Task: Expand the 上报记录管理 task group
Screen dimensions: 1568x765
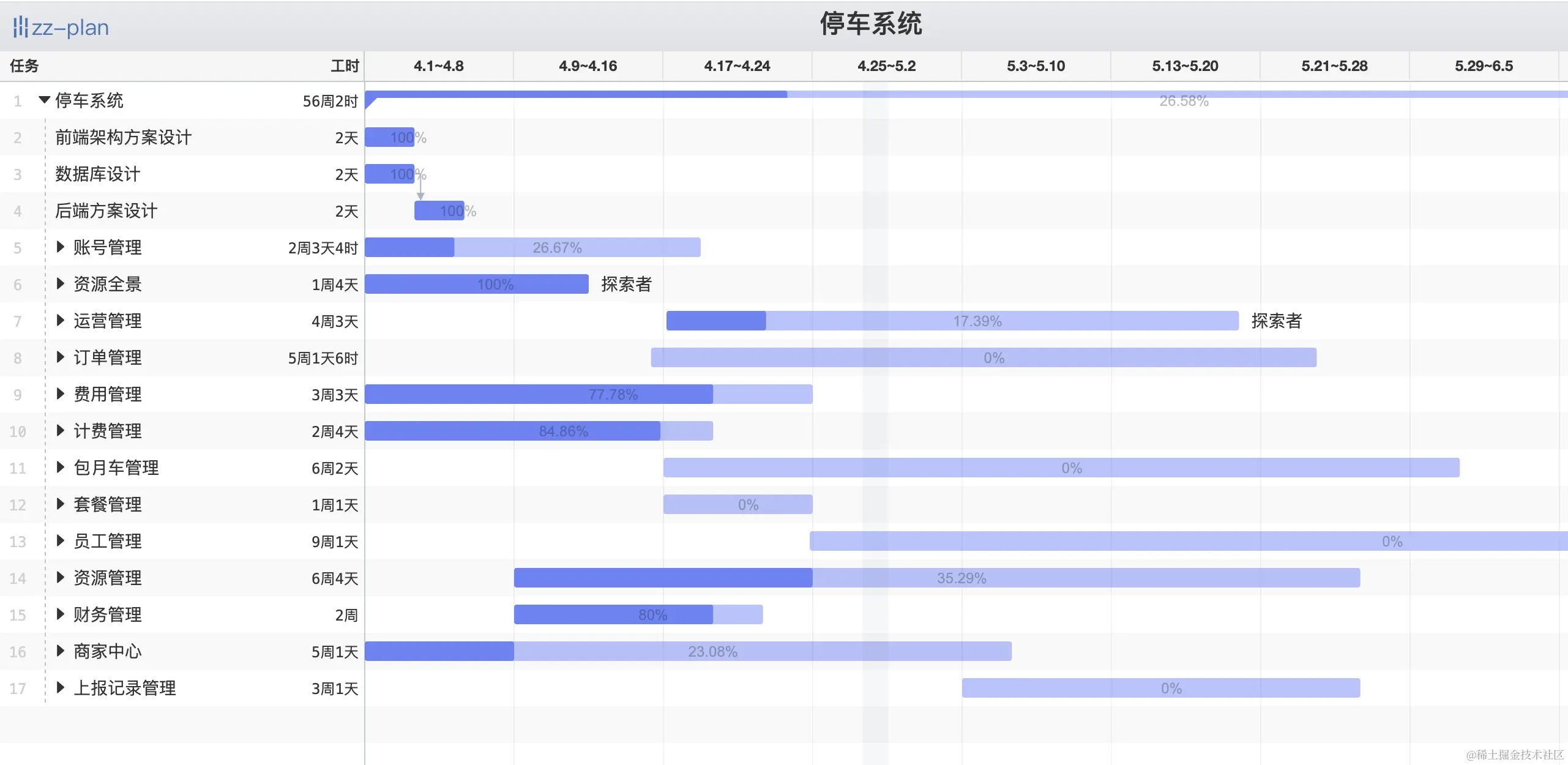Action: [60, 687]
